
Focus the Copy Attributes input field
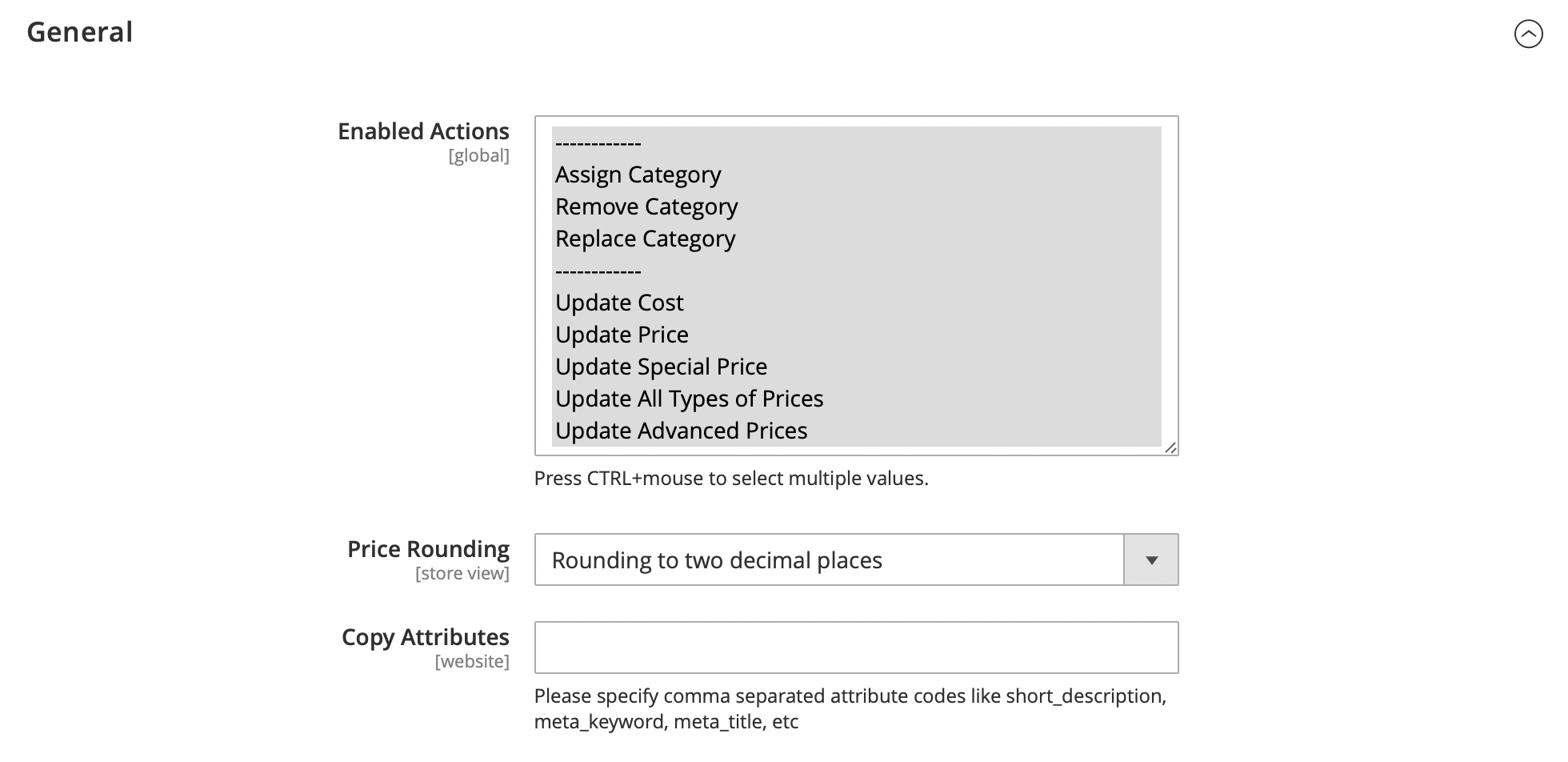click(x=856, y=648)
